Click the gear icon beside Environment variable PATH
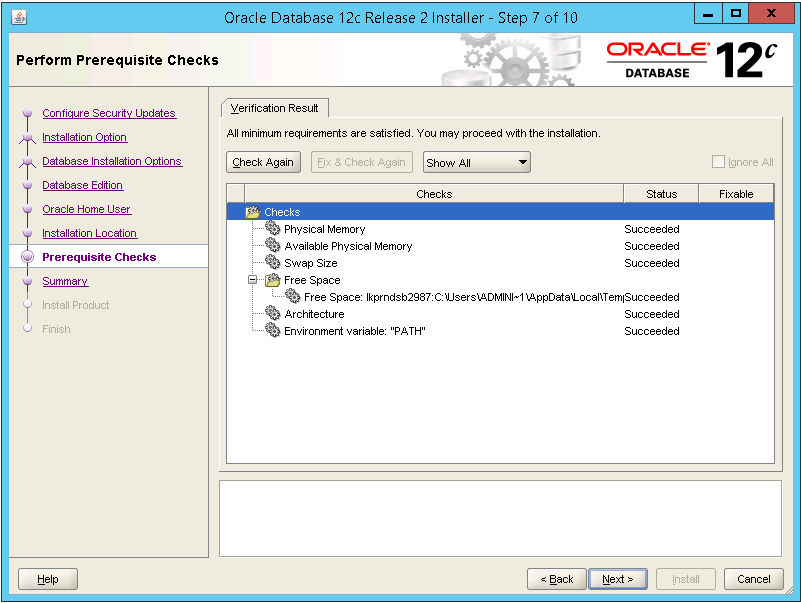This screenshot has height=603, width=801. coord(272,331)
